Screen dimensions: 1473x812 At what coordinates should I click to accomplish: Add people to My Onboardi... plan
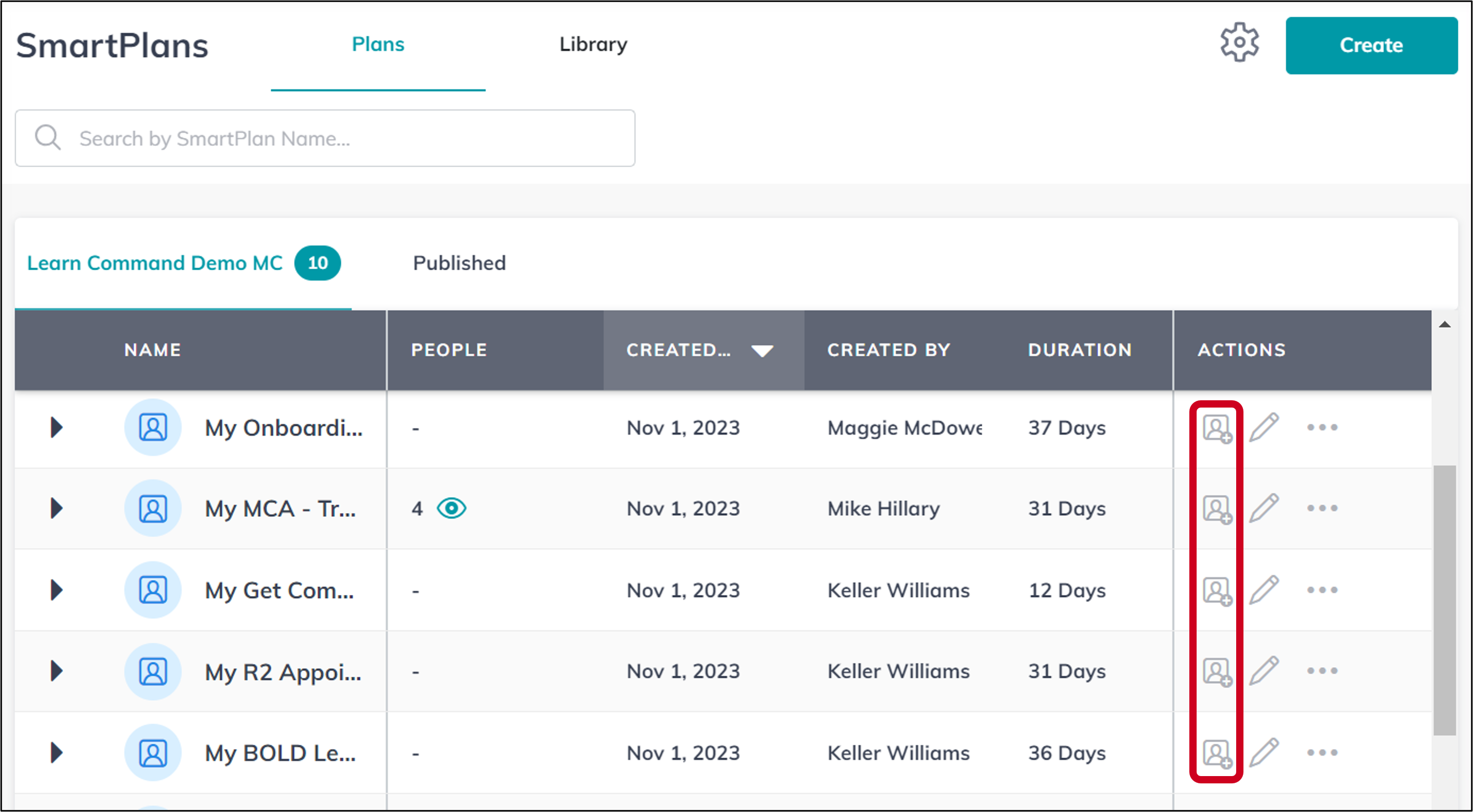pyautogui.click(x=1217, y=428)
